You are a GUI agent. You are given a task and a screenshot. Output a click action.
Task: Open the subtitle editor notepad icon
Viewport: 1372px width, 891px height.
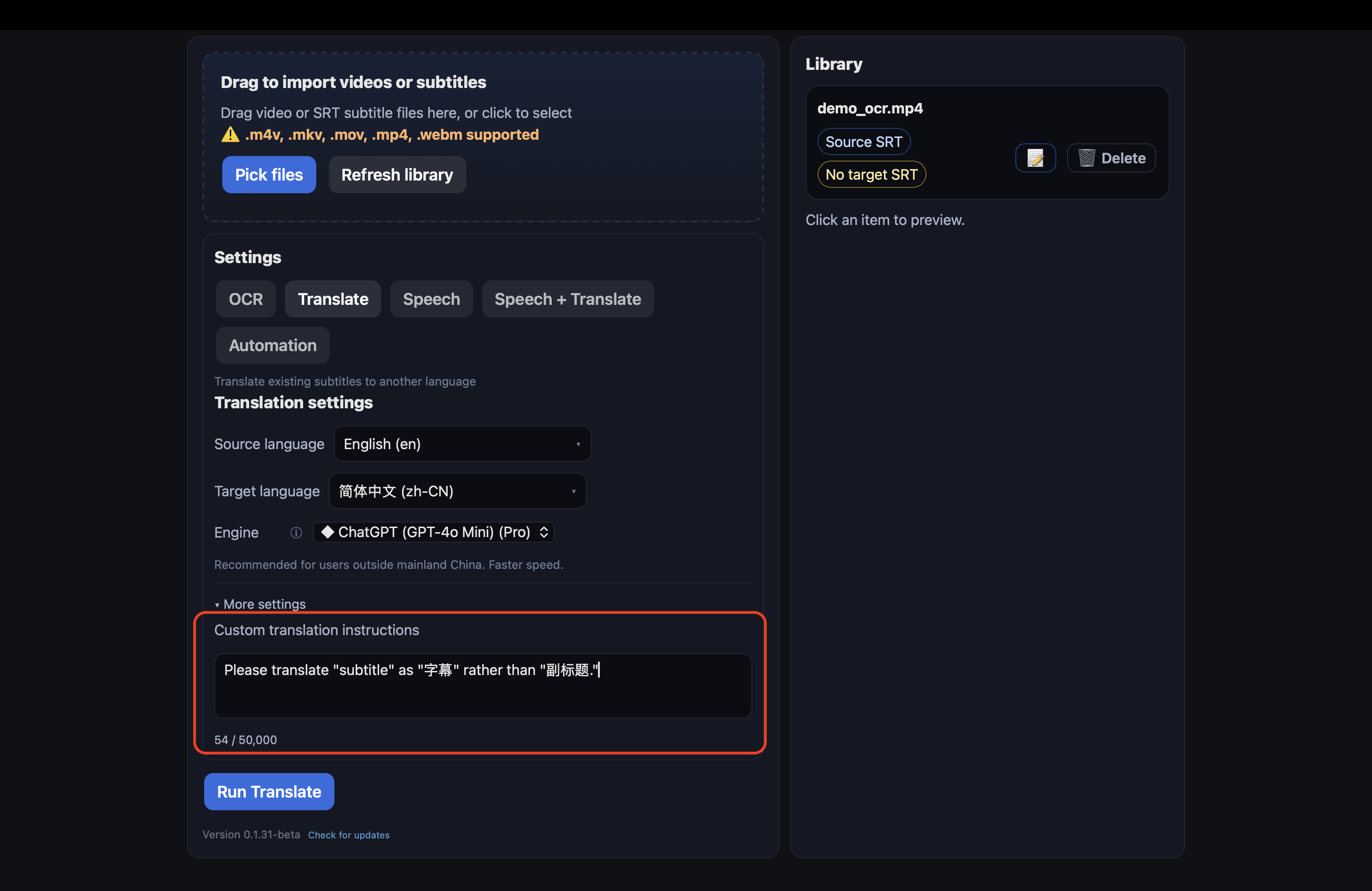click(1035, 158)
